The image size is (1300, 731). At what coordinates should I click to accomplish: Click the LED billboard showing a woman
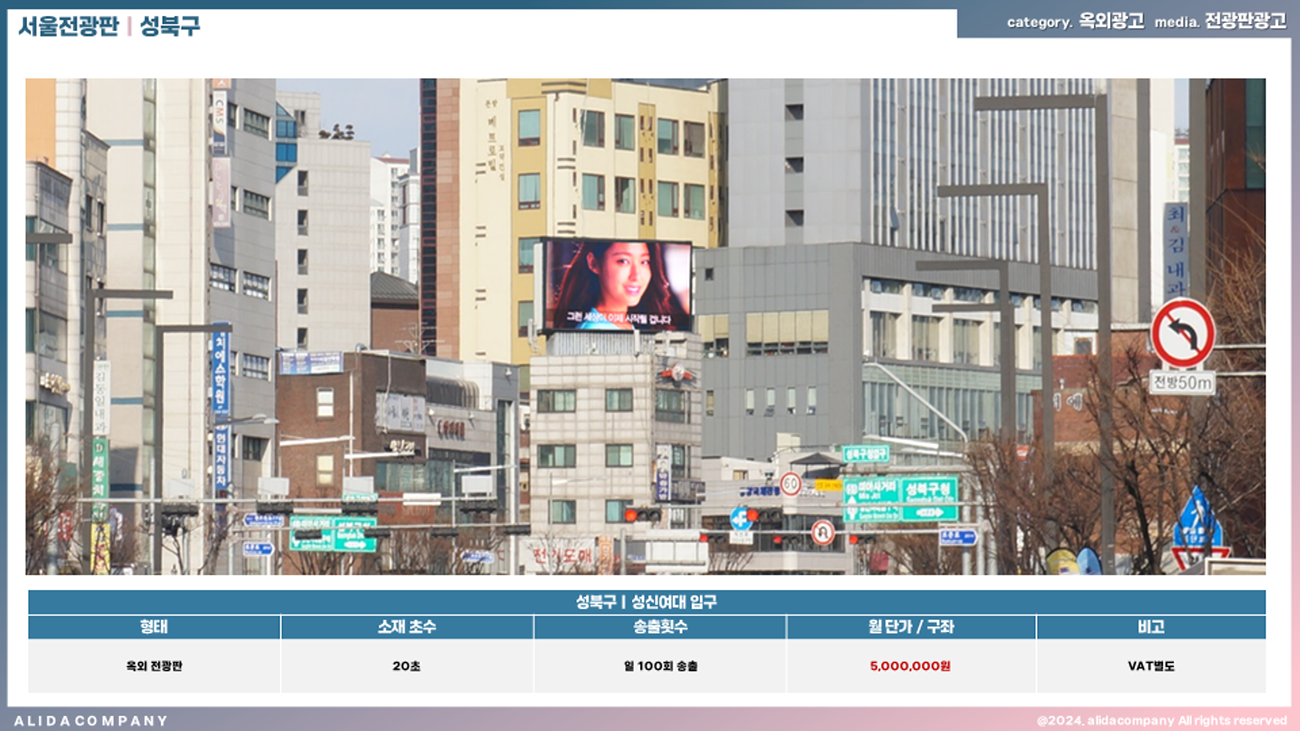click(x=617, y=285)
